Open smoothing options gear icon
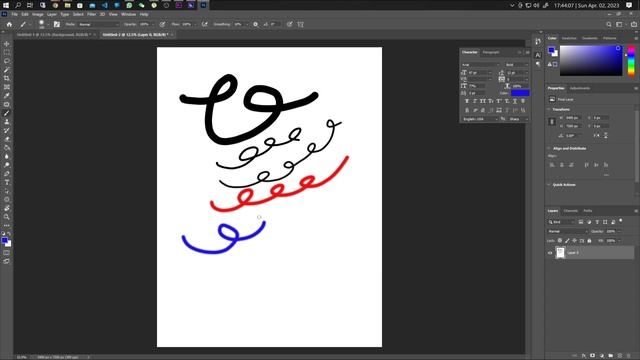The width and height of the screenshot is (640, 360). [256, 24]
